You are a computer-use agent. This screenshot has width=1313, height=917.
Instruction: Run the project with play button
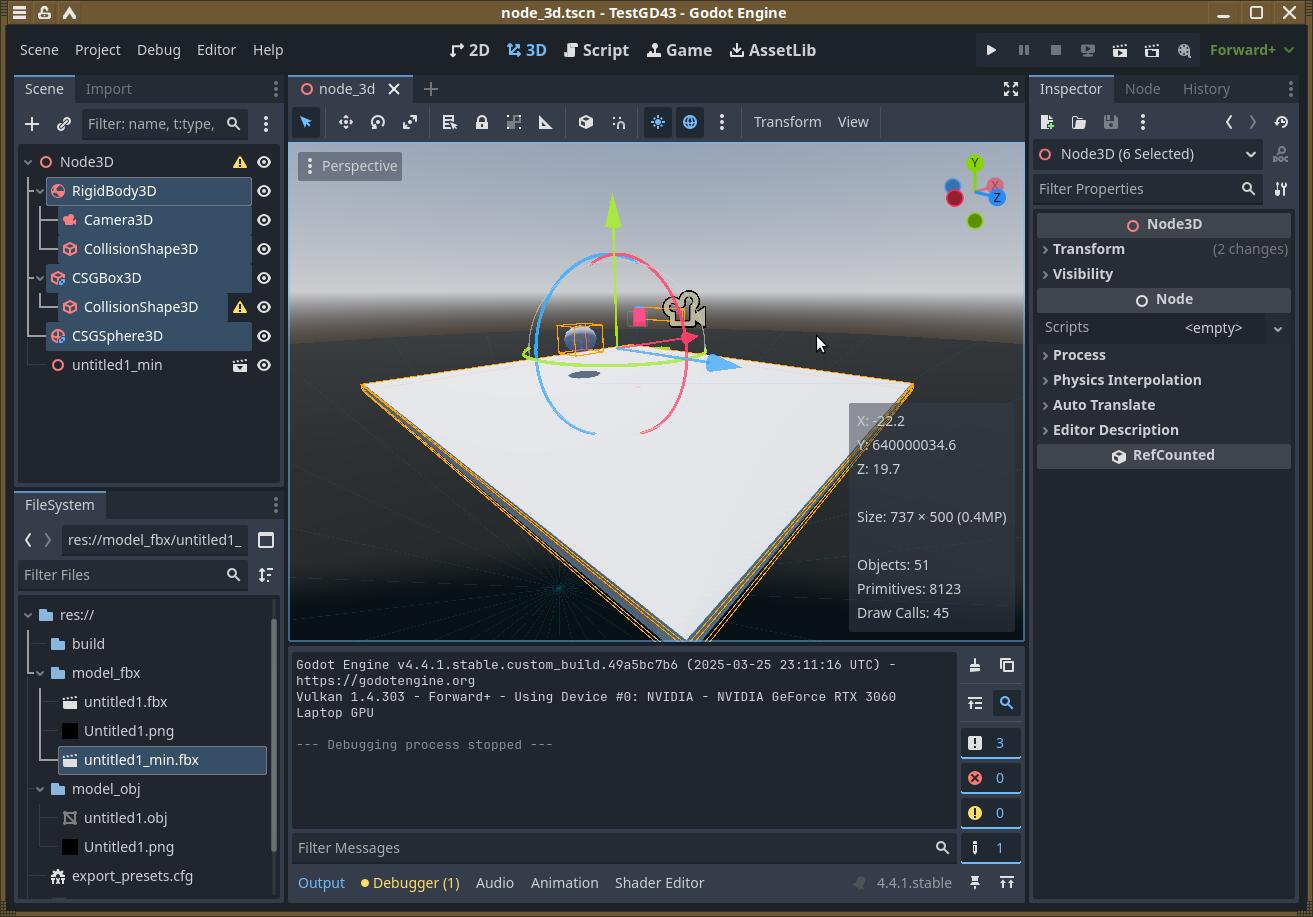pos(991,50)
